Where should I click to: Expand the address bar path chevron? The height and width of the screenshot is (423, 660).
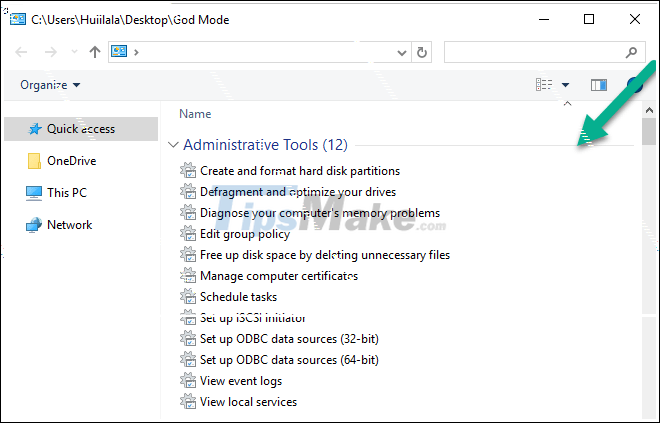(x=136, y=52)
